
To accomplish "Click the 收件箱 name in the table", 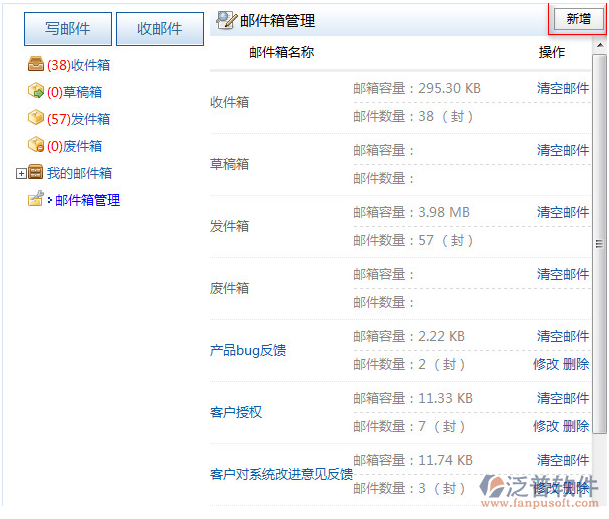I will (229, 103).
